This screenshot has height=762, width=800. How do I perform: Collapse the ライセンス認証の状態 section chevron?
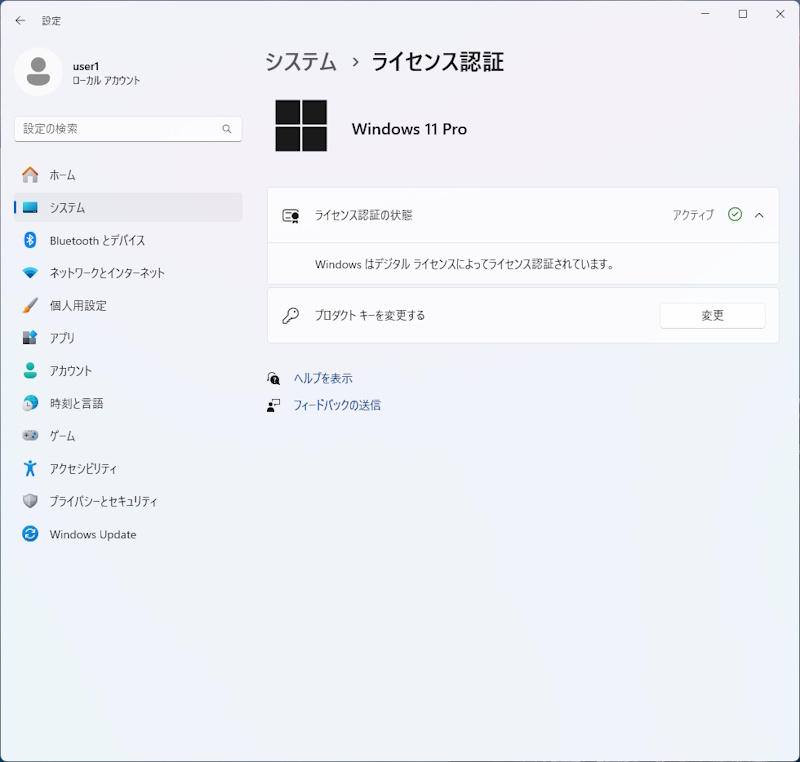click(759, 215)
